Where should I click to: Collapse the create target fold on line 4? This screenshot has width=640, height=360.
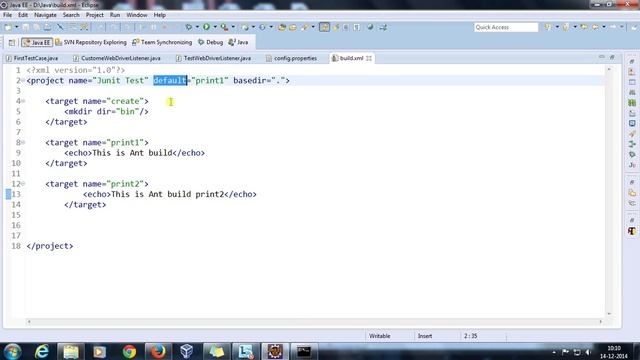coord(23,101)
